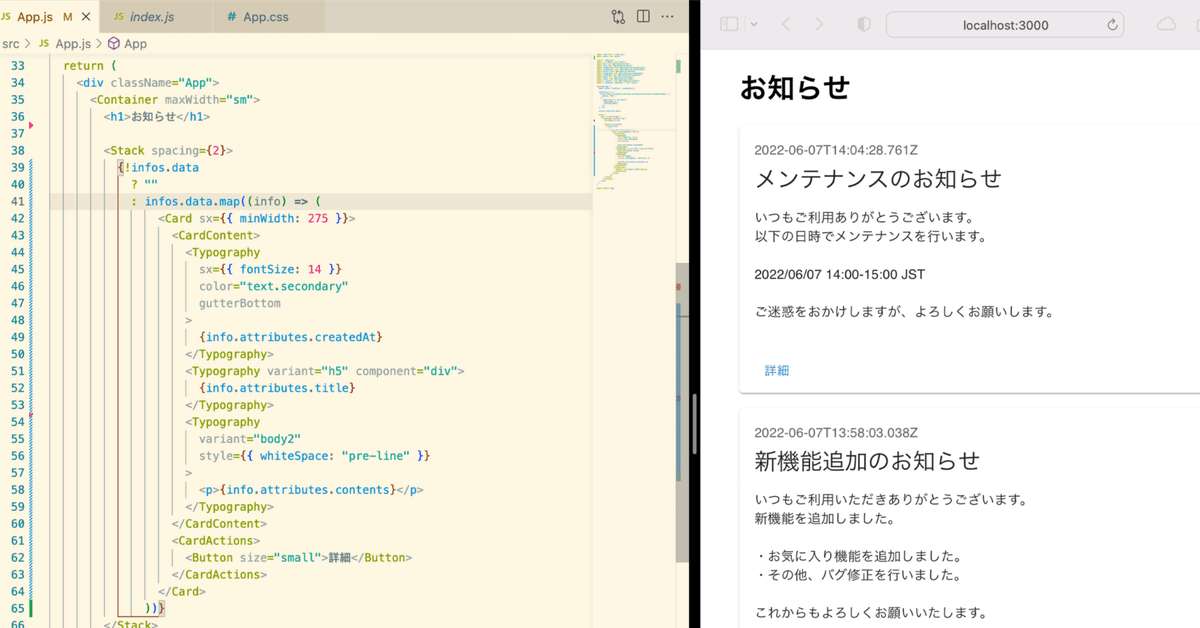Click timestamp 2022-06-07T13:58:03.038Z
The height and width of the screenshot is (628, 1200).
[836, 432]
